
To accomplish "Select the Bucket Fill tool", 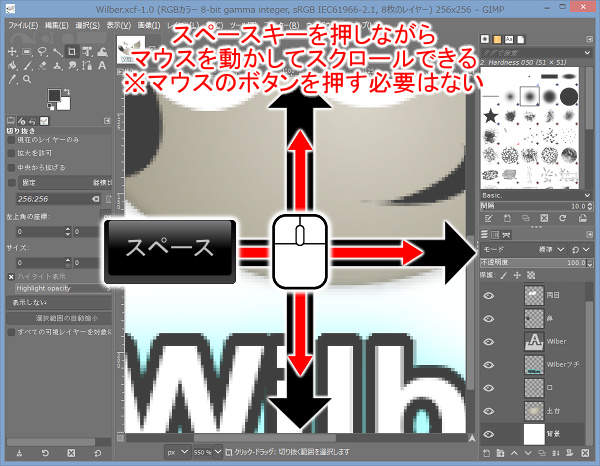I will [x=11, y=67].
